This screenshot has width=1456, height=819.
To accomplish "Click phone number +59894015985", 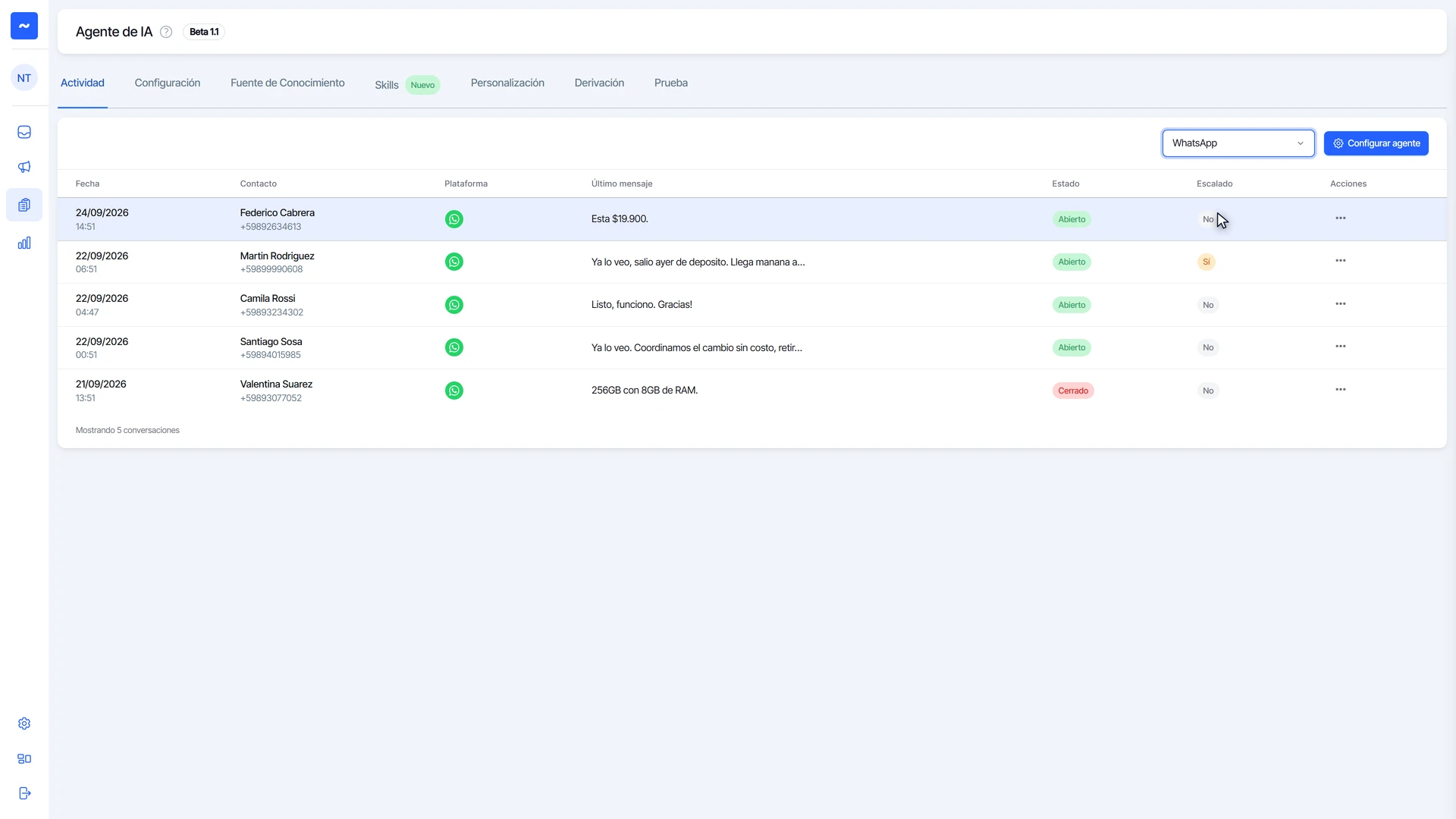I will coord(271,355).
